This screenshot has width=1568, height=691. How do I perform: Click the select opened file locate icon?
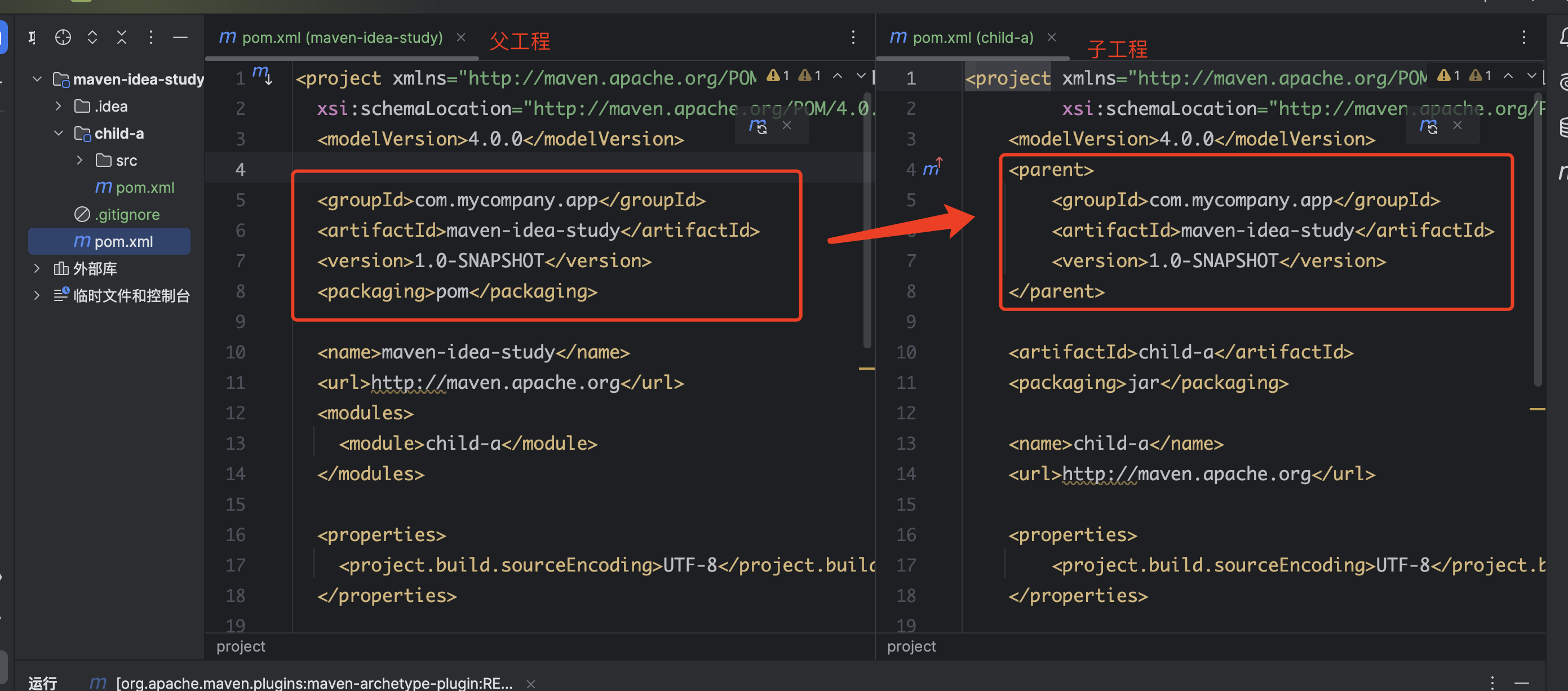pos(63,38)
